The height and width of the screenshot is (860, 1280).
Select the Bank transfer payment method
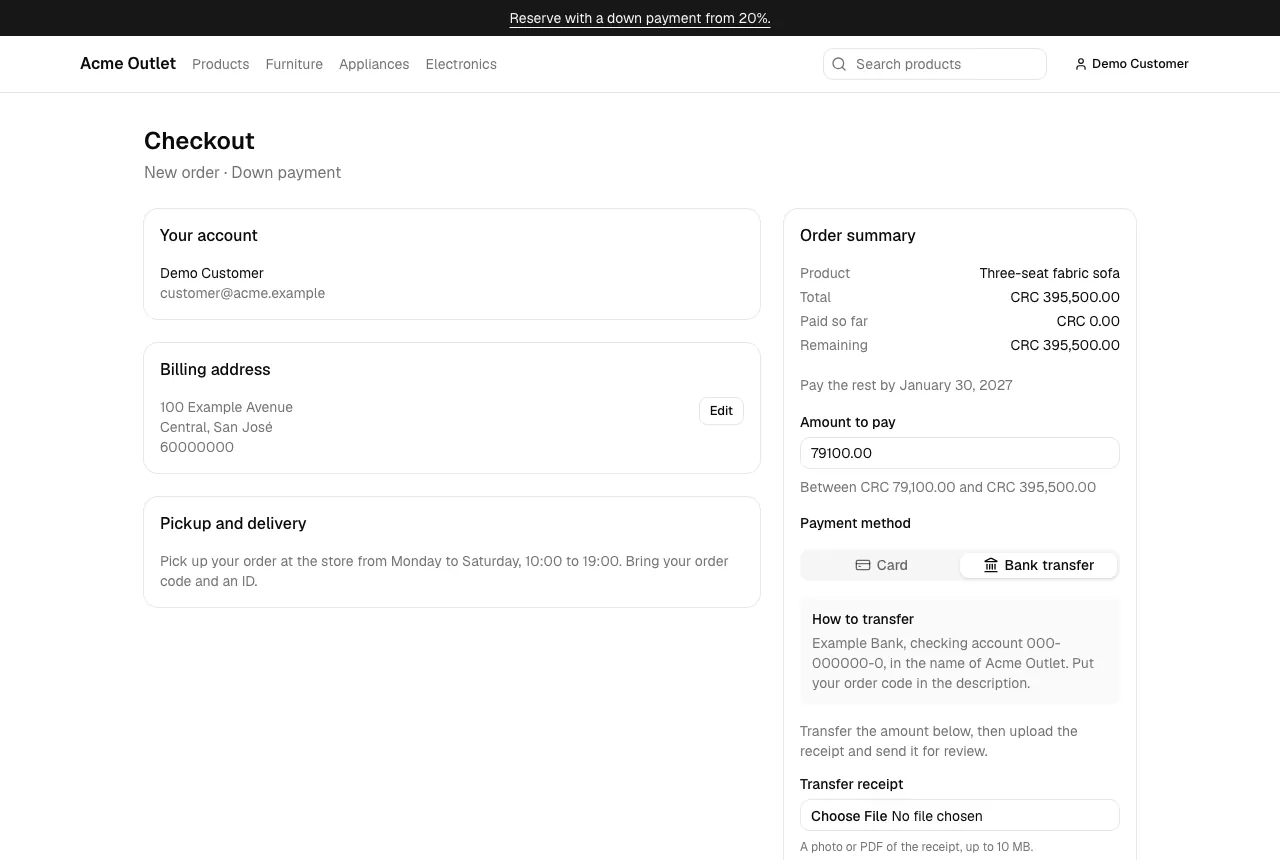(x=1038, y=565)
